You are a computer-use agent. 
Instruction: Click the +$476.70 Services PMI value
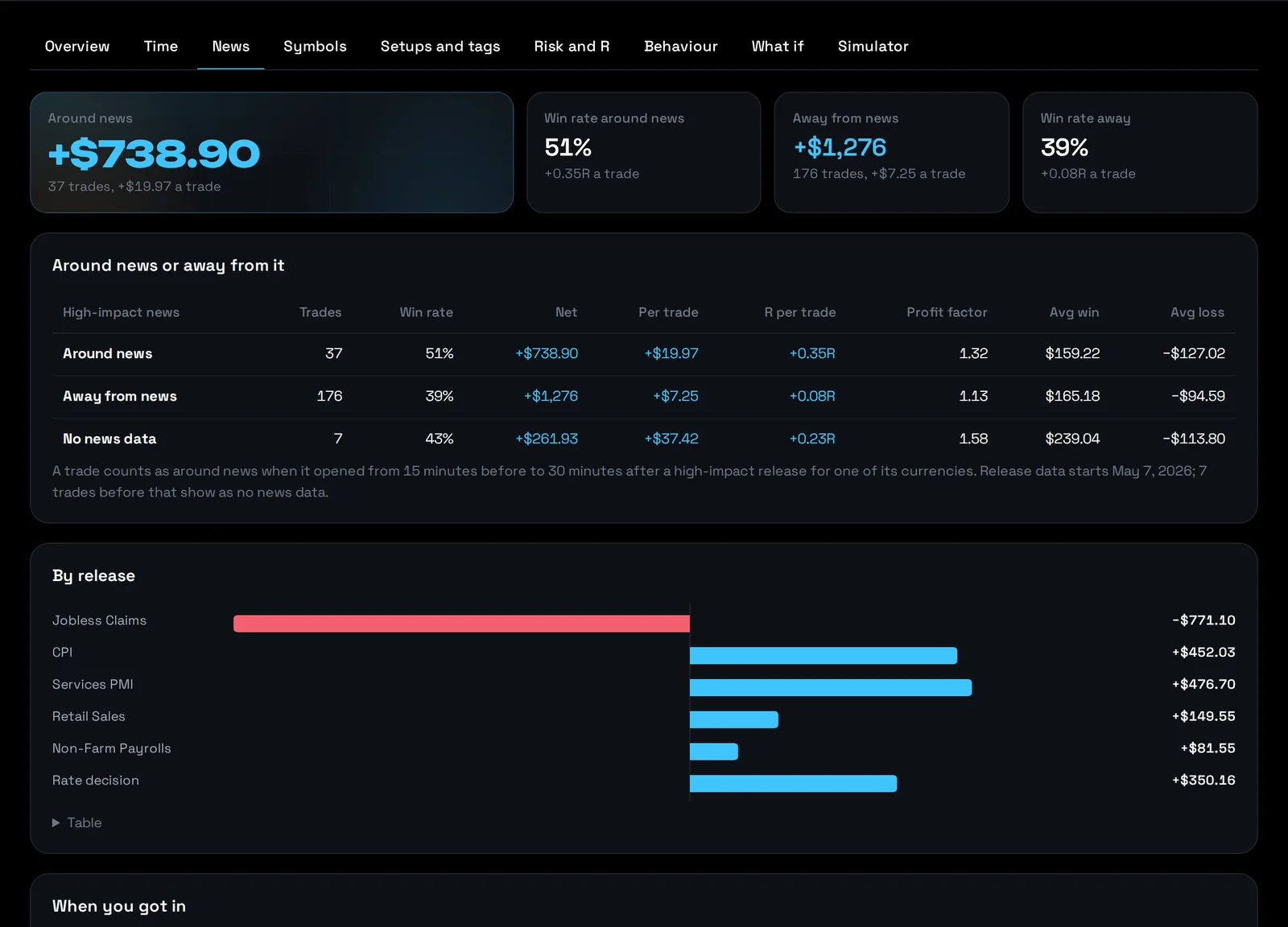click(x=1203, y=685)
